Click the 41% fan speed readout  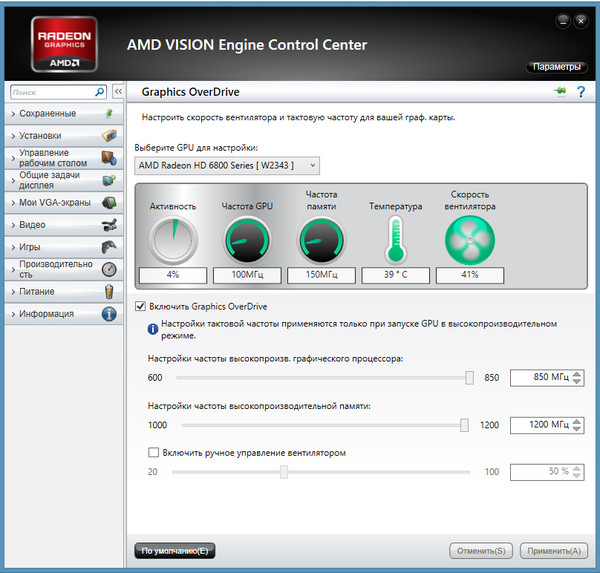tap(470, 275)
